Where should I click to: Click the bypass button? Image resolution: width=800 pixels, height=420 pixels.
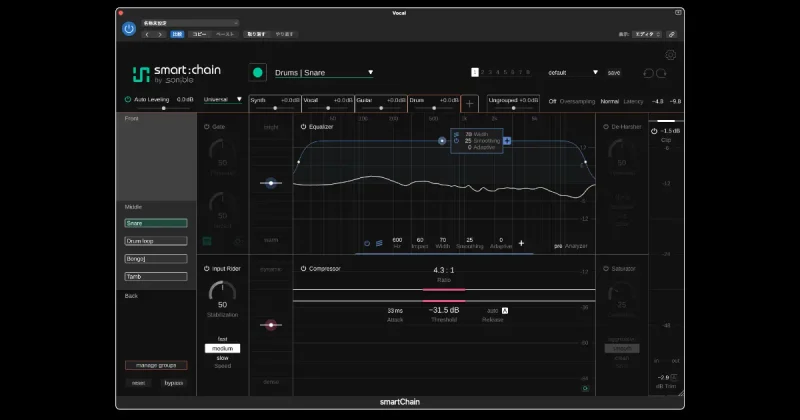point(173,383)
